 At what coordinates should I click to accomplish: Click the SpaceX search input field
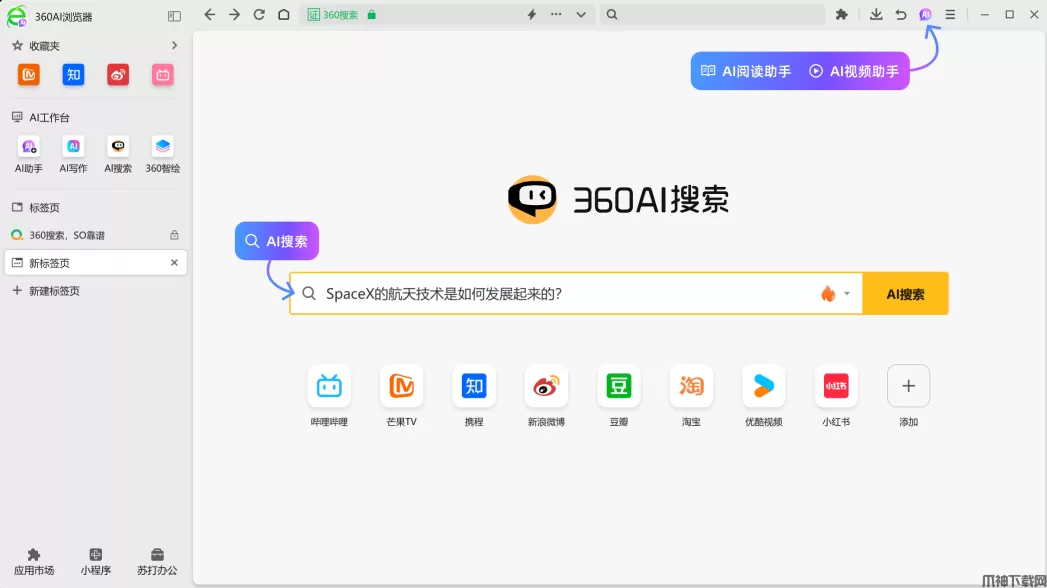coord(560,294)
